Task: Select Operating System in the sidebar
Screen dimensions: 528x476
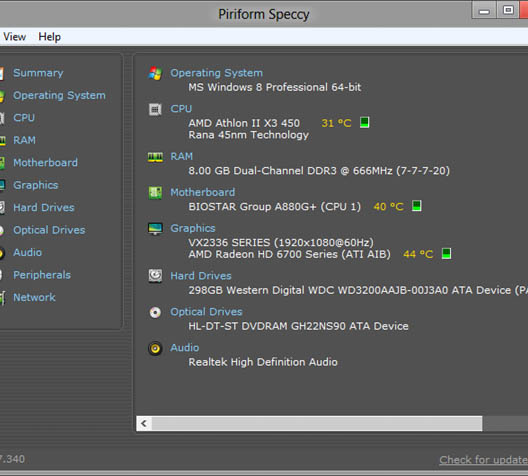Action: [59, 95]
